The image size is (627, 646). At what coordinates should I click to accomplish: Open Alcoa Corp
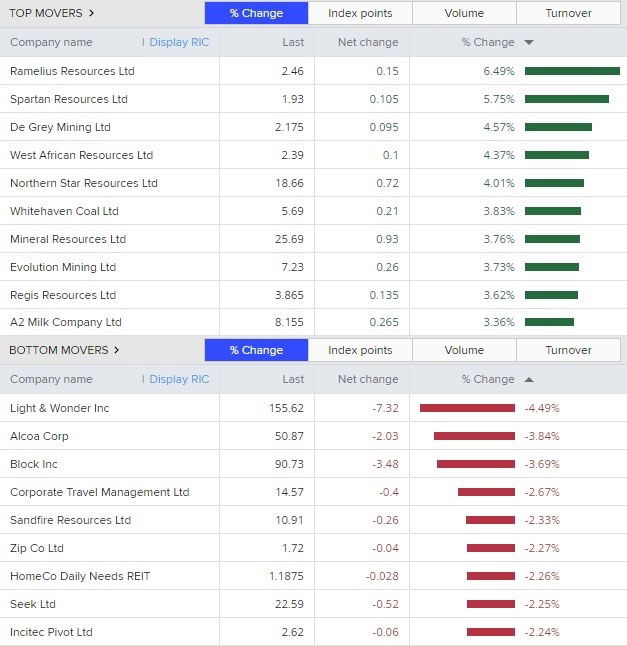(x=39, y=436)
